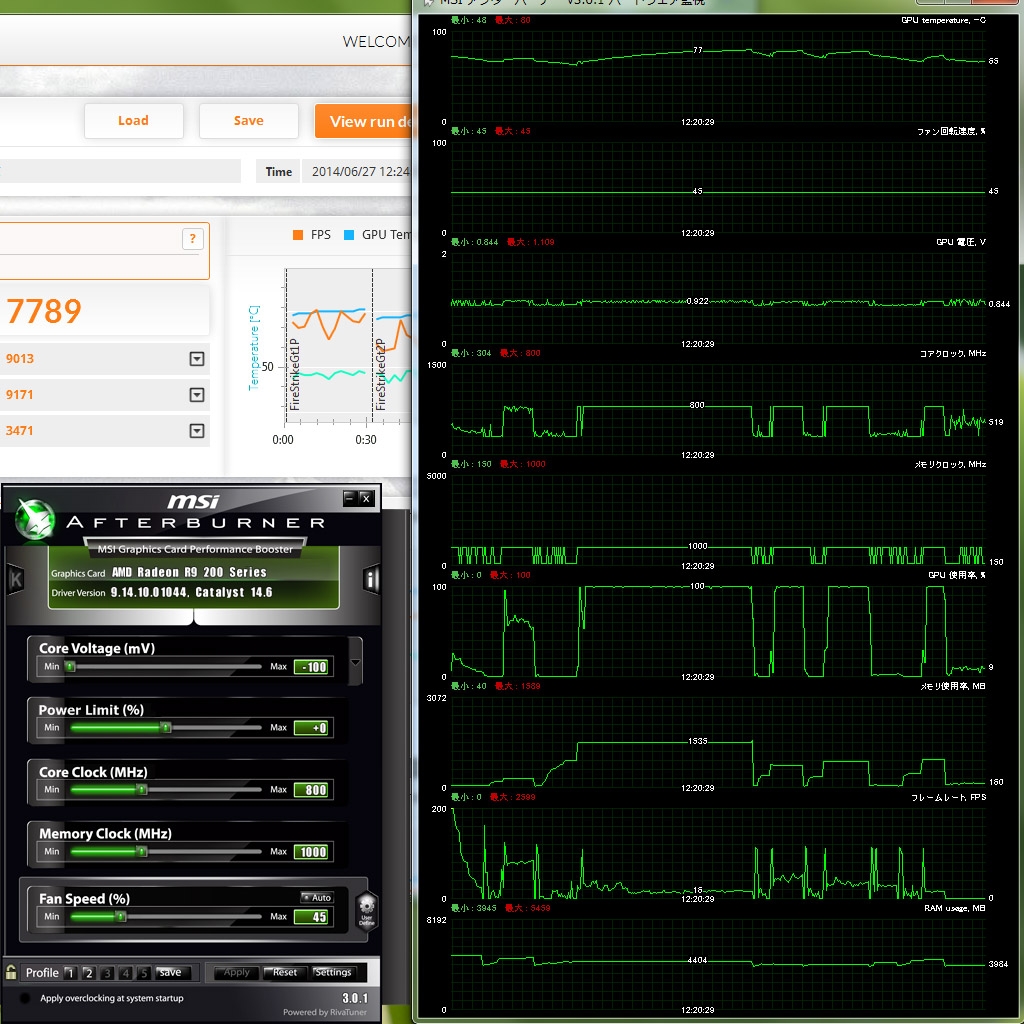The height and width of the screenshot is (1024, 1024).
Task: Click the Memory Clock slider handle
Action: click(142, 852)
